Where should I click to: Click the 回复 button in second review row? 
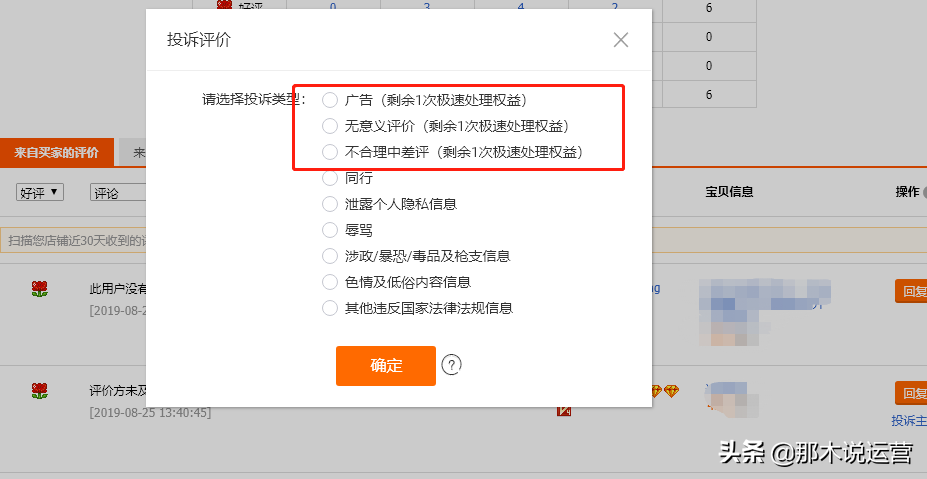911,393
